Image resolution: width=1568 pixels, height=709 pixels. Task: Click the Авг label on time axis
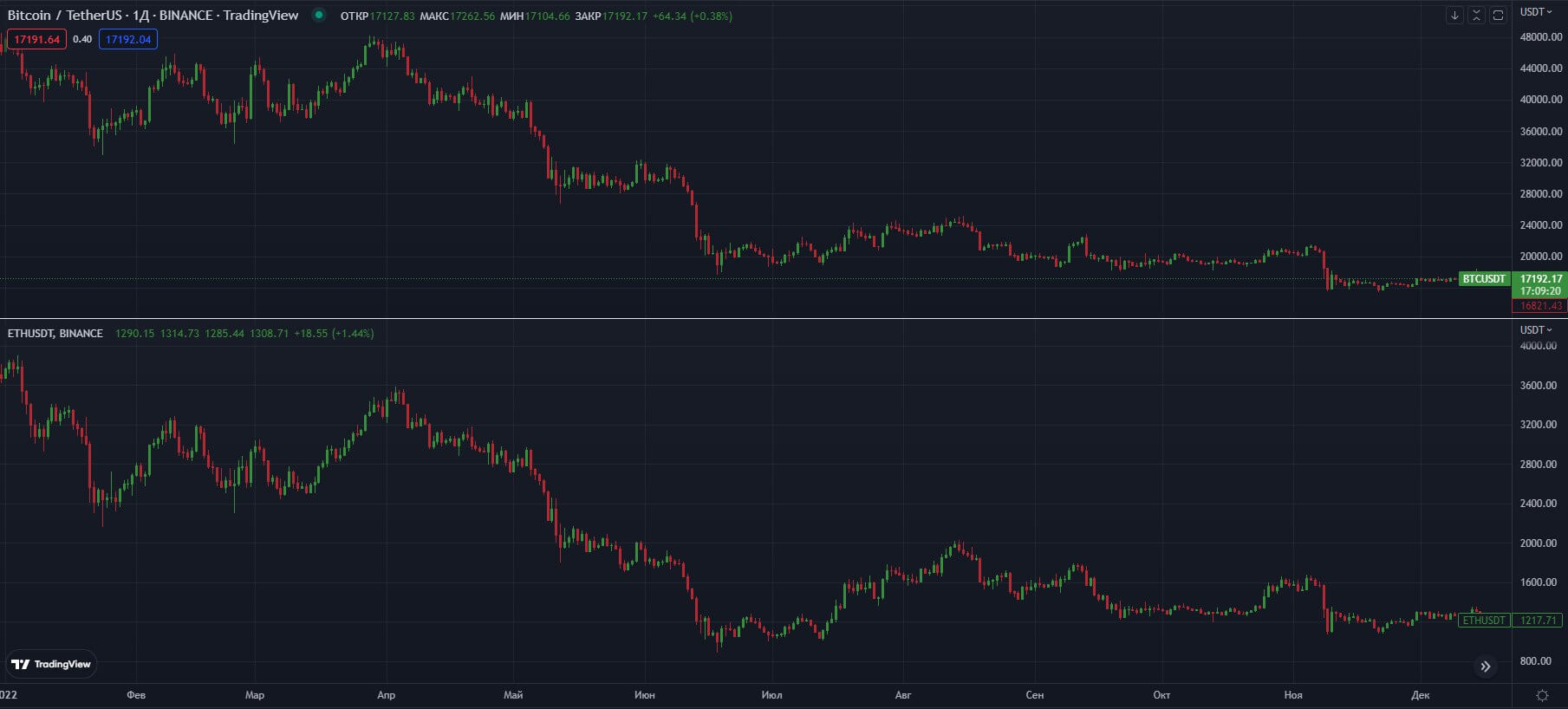(903, 695)
